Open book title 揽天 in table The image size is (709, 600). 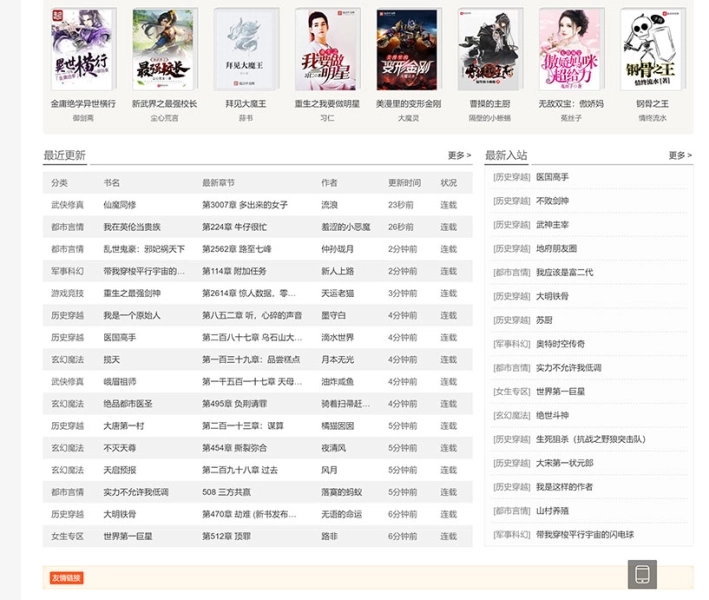click(112, 360)
